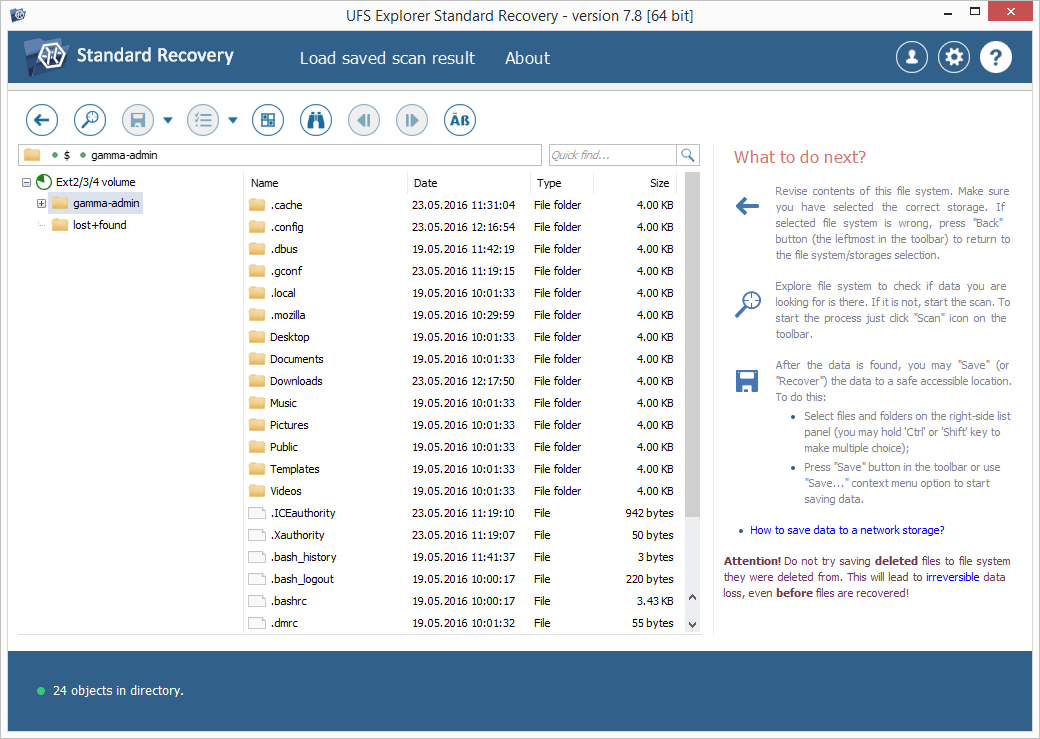This screenshot has width=1040, height=739.
Task: Click the folder icon of the Downloads row
Action: tap(257, 381)
